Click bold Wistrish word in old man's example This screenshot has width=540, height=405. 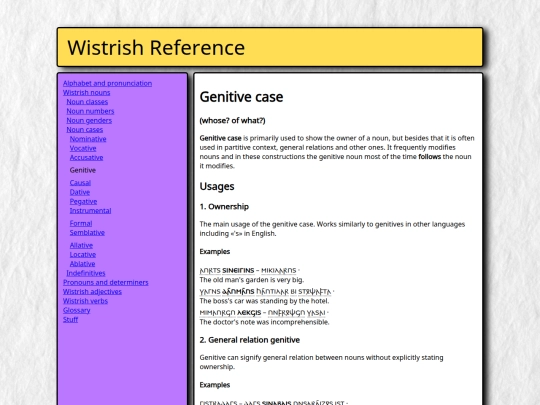(238, 271)
